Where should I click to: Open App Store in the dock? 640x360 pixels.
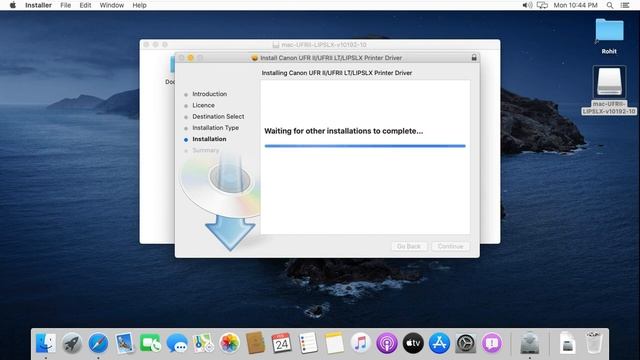439,343
